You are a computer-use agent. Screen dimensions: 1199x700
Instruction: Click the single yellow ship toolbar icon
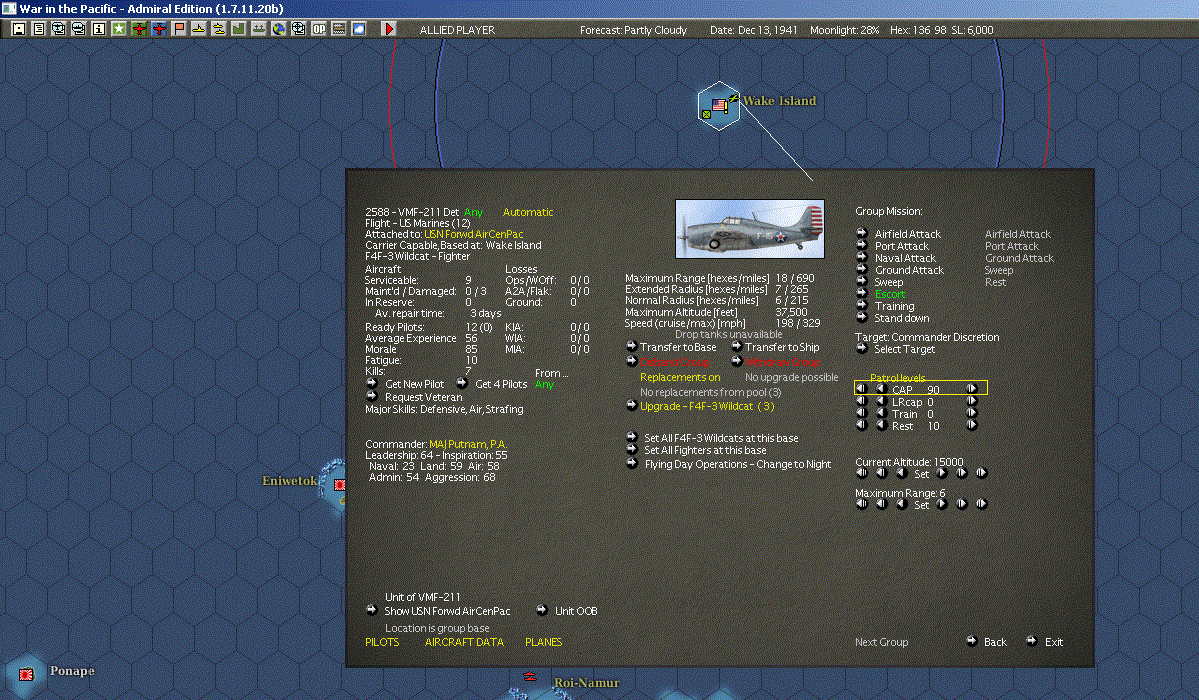point(199,29)
